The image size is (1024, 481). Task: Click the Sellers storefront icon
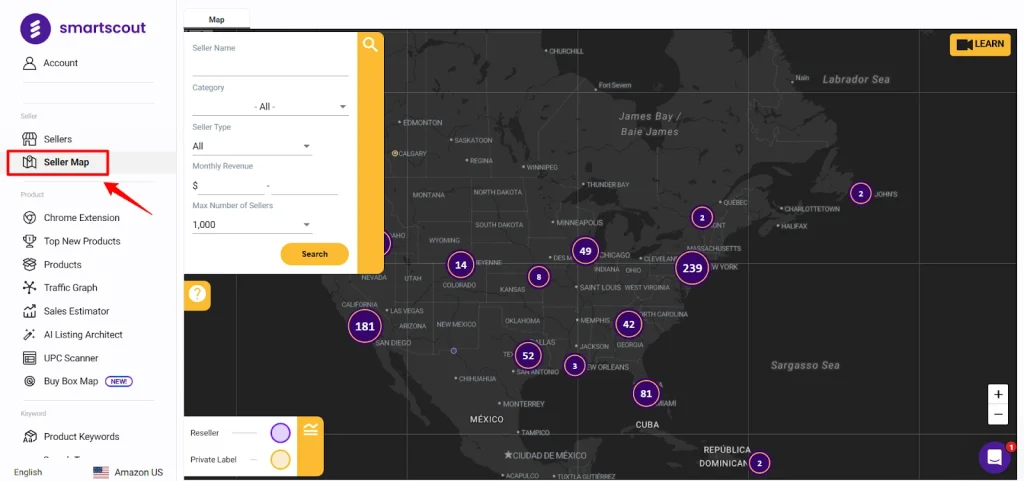point(29,139)
